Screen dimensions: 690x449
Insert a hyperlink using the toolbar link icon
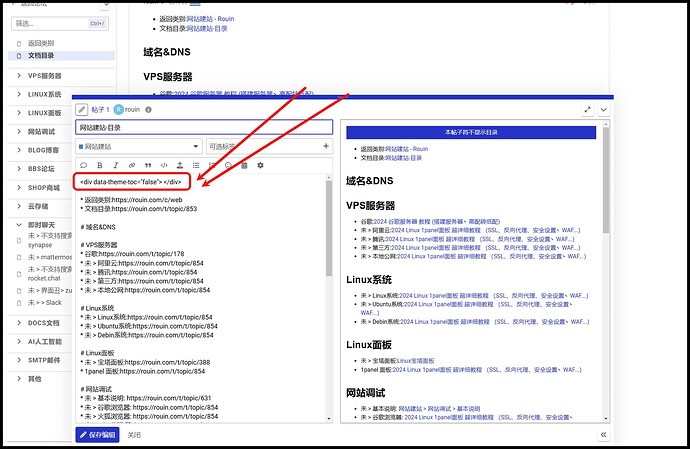132,165
